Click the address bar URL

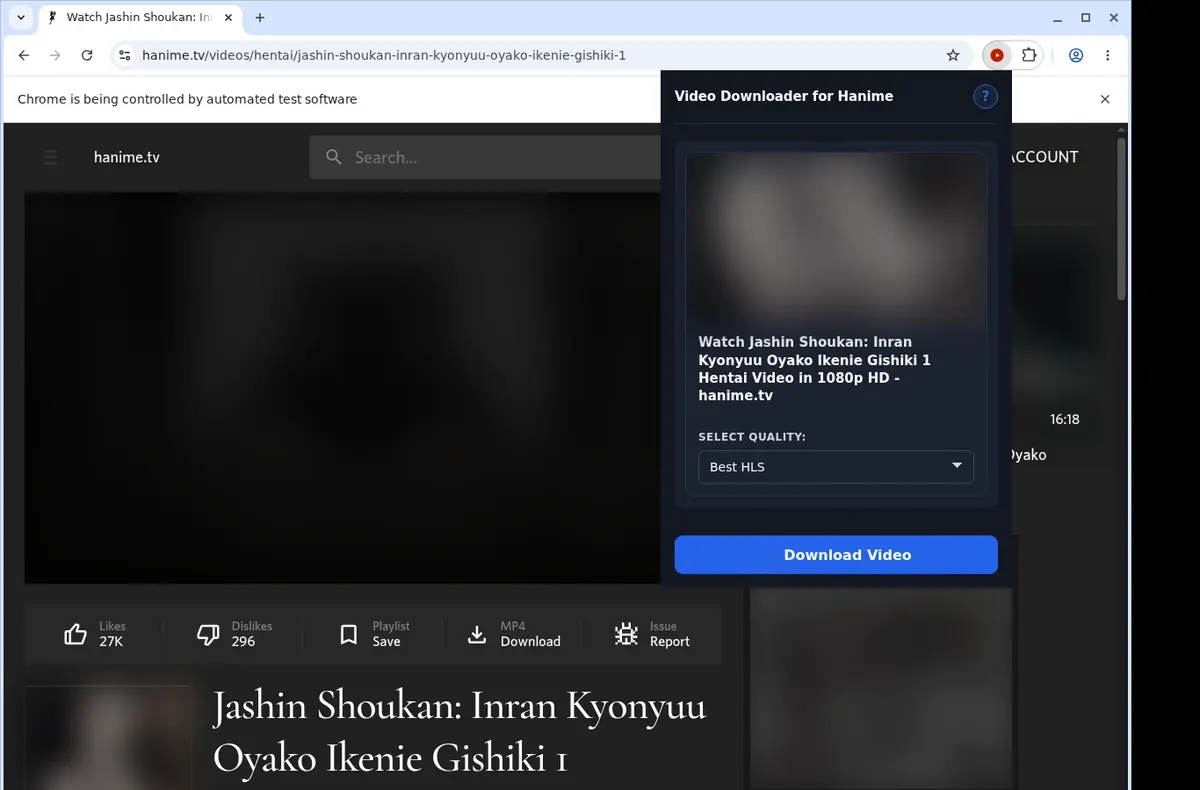coord(384,55)
